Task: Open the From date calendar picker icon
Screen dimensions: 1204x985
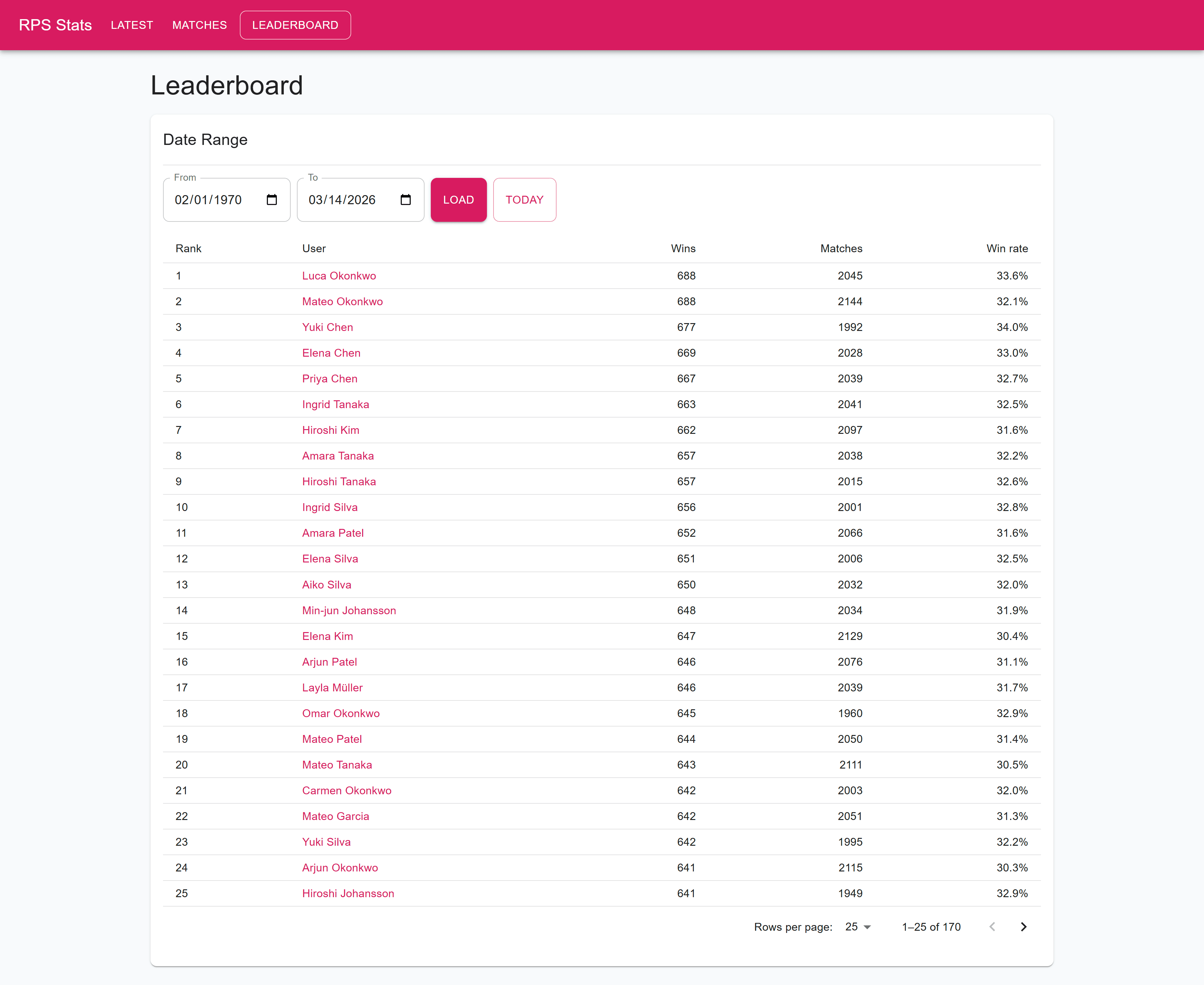Action: [272, 200]
